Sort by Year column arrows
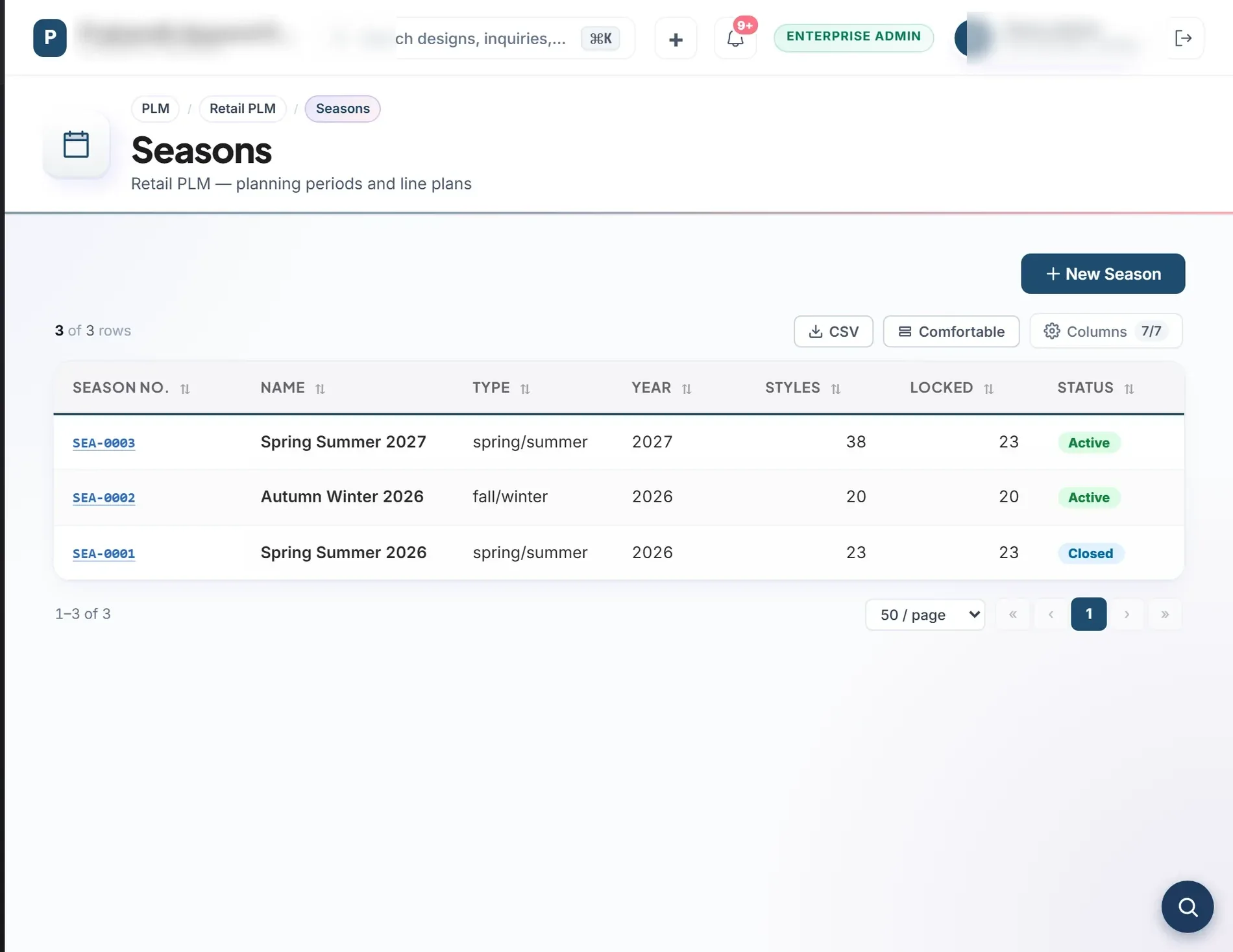This screenshot has height=952, width=1233. pyautogui.click(x=687, y=389)
